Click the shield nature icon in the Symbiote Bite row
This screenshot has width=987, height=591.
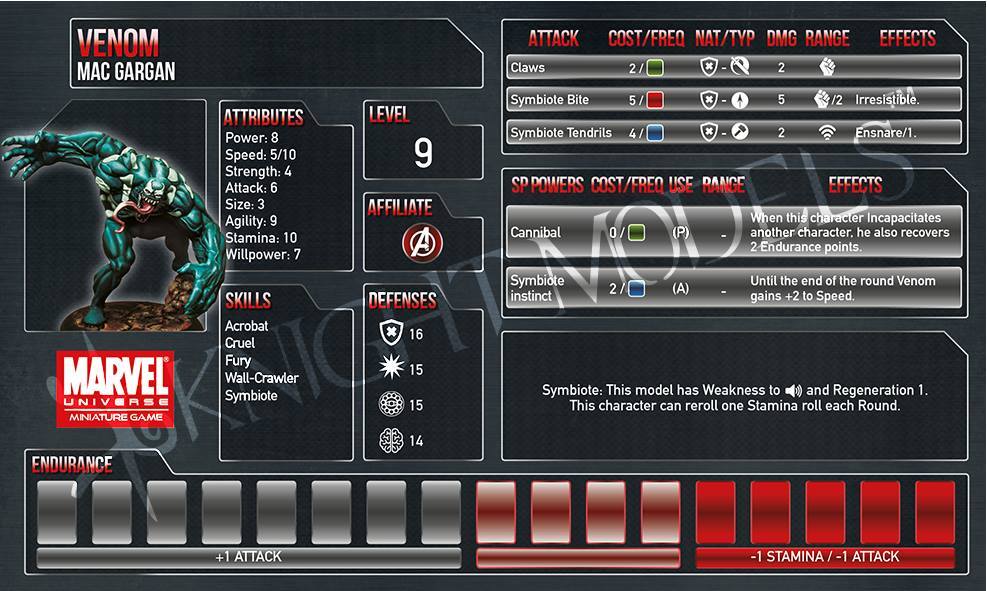[x=709, y=99]
